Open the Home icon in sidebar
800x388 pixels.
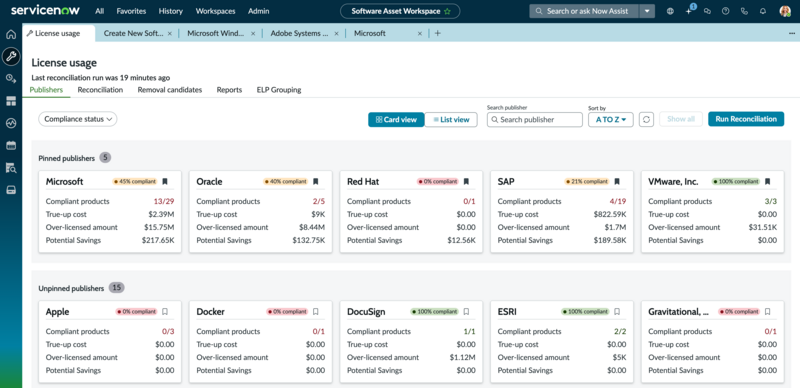11,35
